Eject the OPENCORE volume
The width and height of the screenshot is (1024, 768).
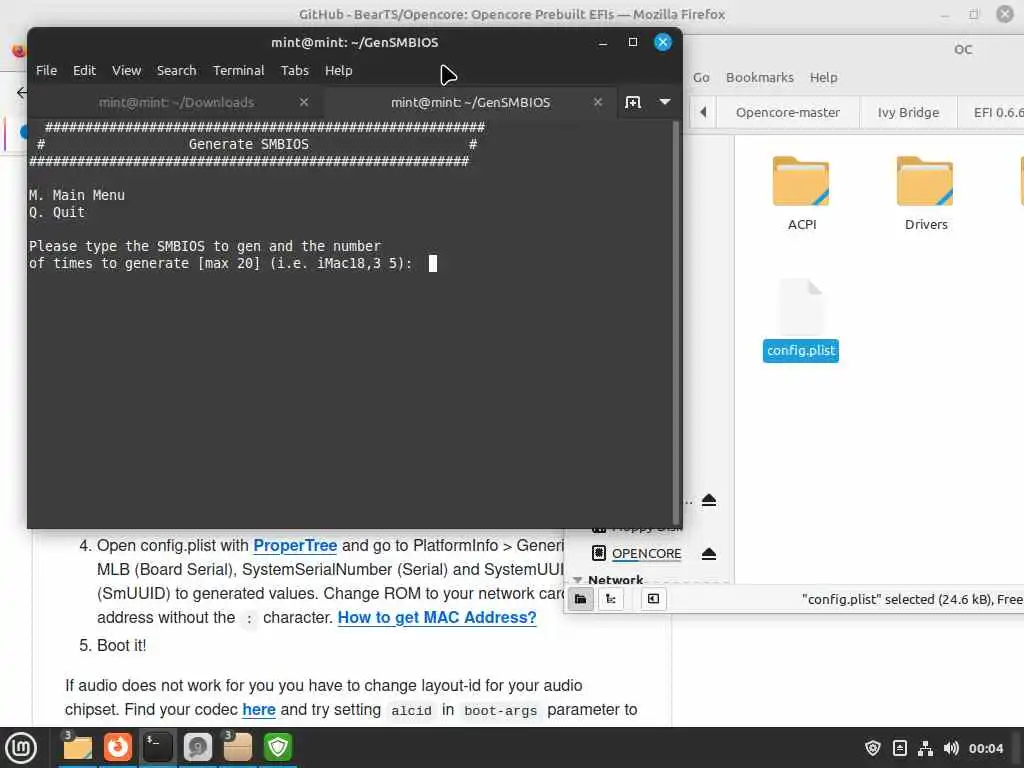[709, 554]
